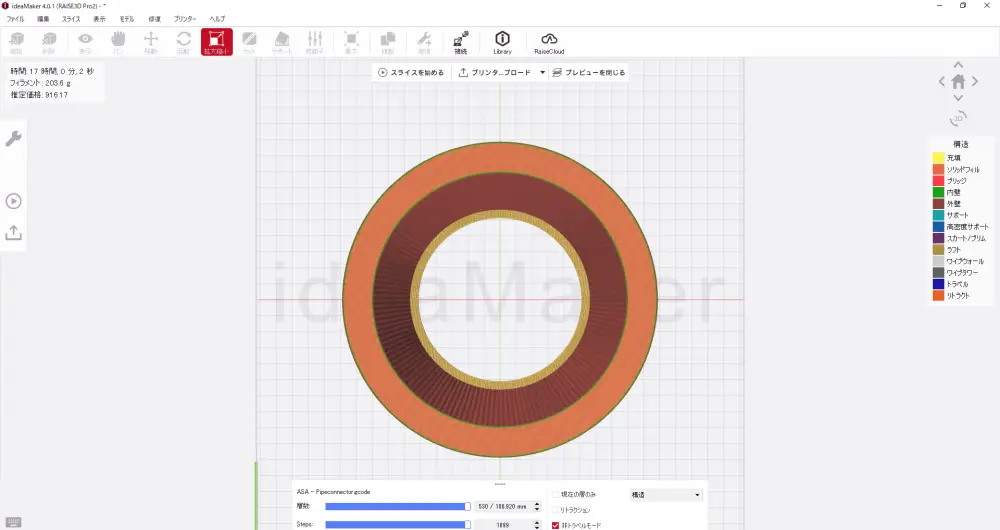This screenshot has width=1000, height=530.
Task: Open the Library icon
Action: 502,41
